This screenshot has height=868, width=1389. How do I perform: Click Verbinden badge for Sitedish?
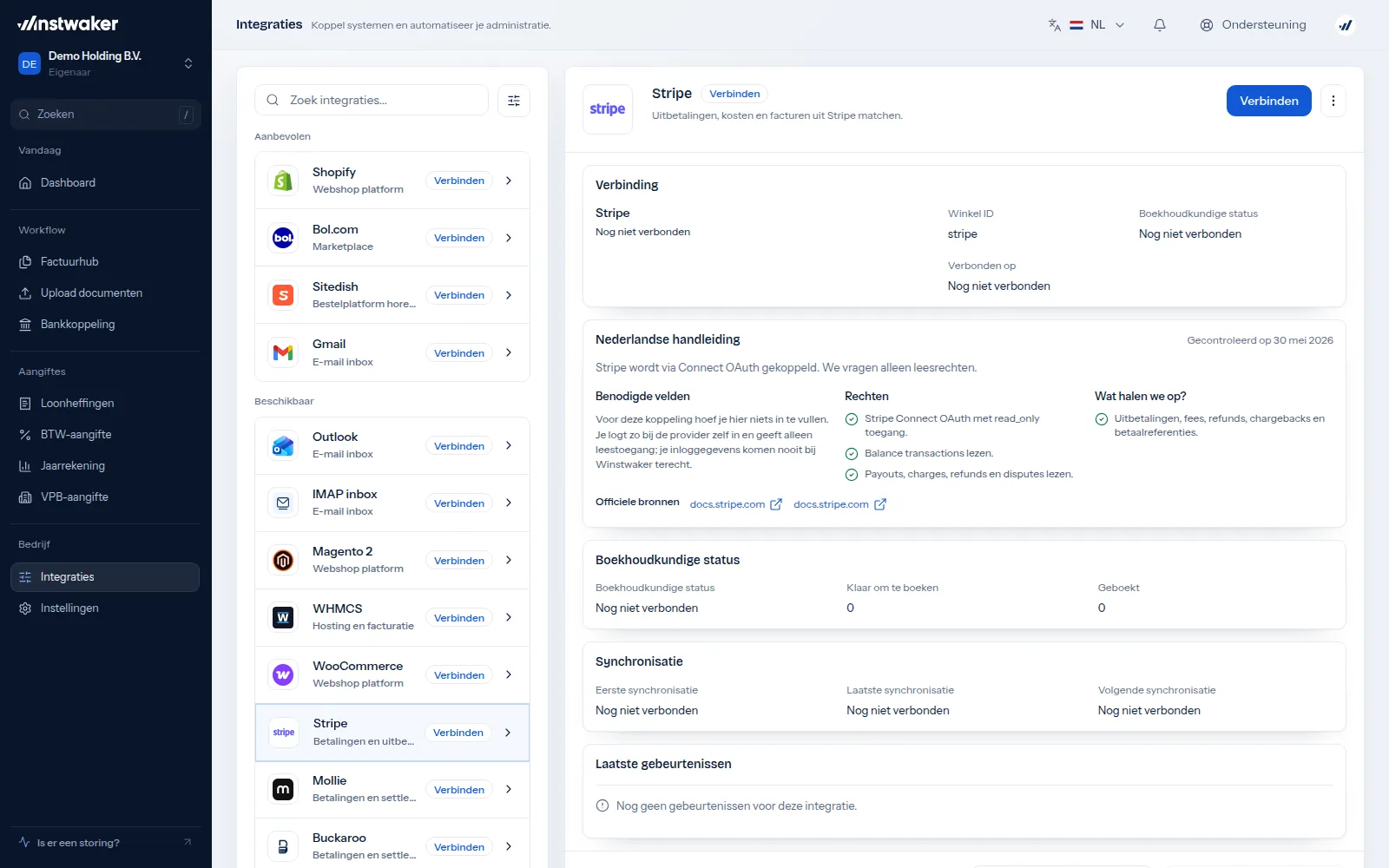[x=459, y=295]
